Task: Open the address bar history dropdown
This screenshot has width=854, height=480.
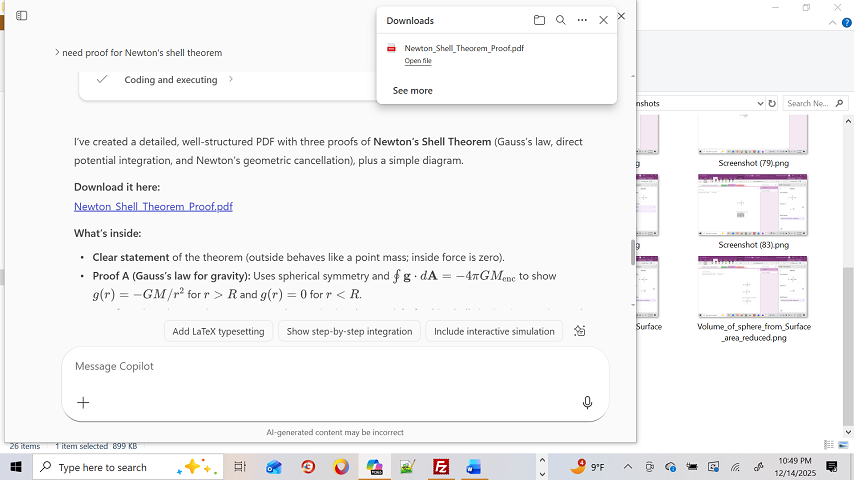Action: coord(758,103)
